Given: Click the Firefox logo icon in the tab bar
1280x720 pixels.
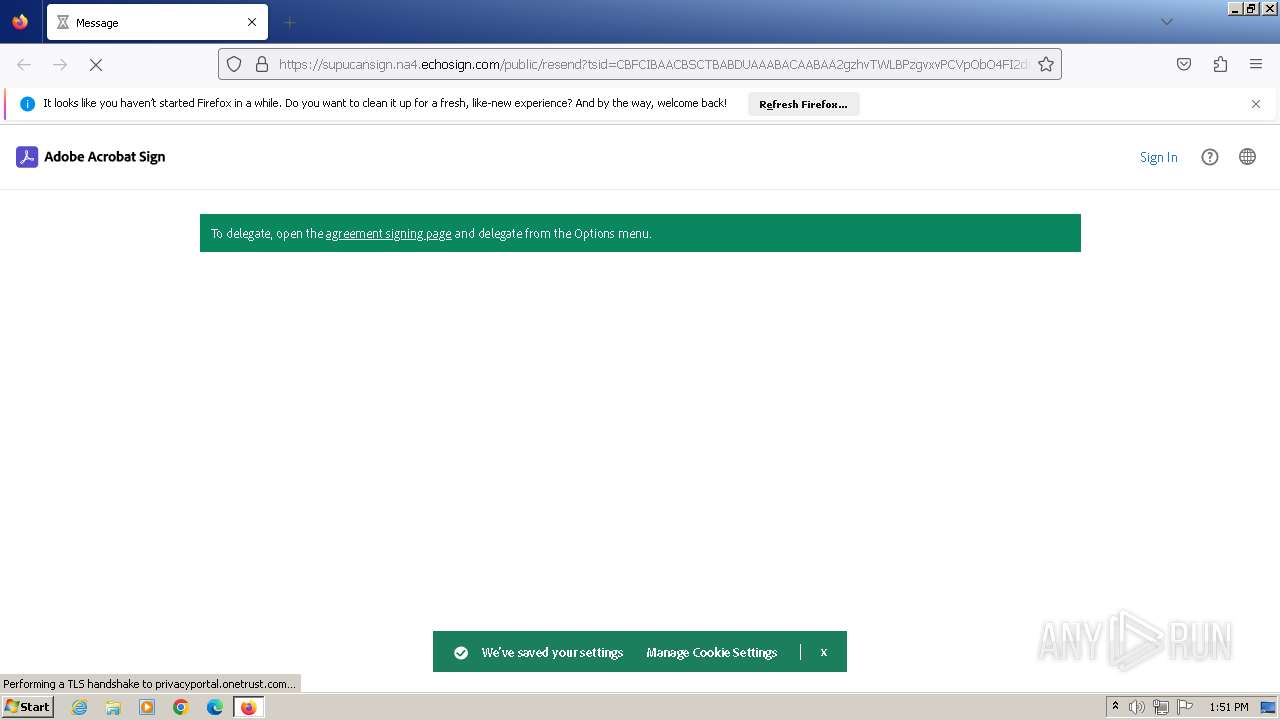Looking at the screenshot, I should tap(20, 21).
